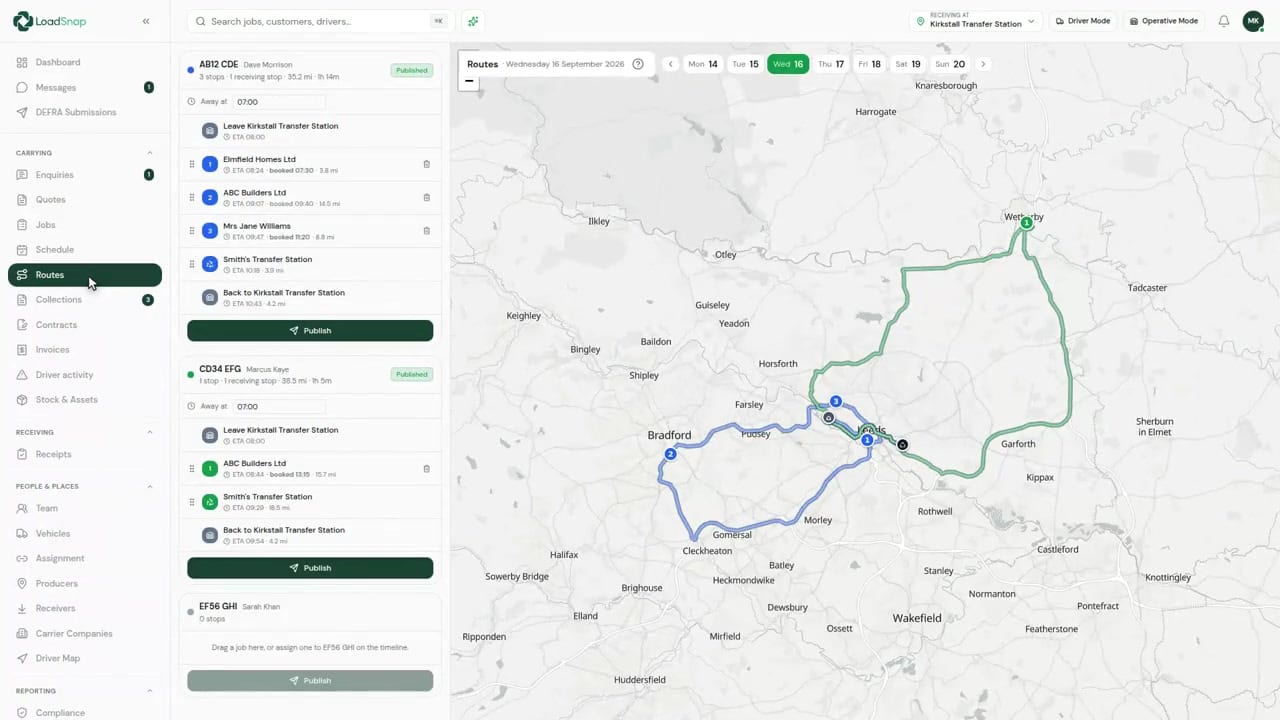Image resolution: width=1280 pixels, height=720 pixels.
Task: Collapse the REPORTING sidebar section
Action: pos(150,691)
